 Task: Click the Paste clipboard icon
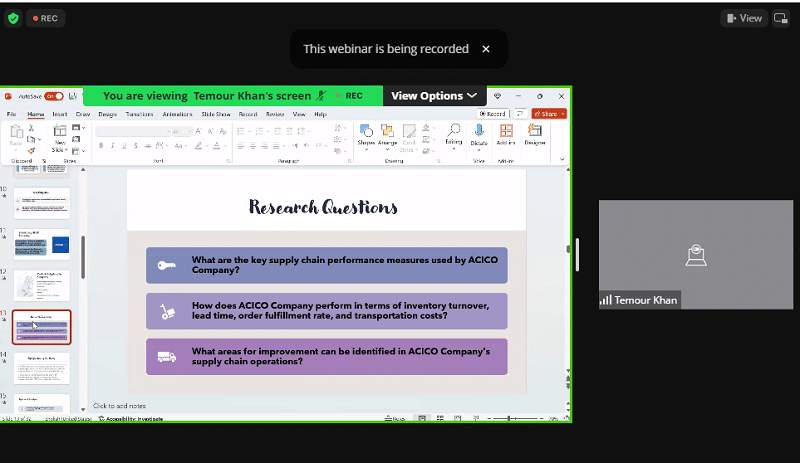point(16,132)
